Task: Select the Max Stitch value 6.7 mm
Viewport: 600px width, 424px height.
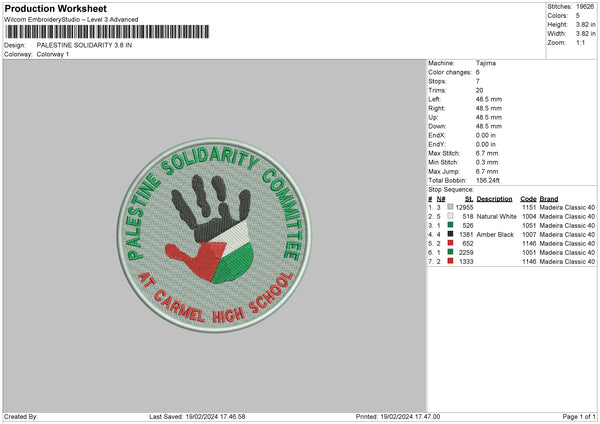Action: pyautogui.click(x=487, y=153)
